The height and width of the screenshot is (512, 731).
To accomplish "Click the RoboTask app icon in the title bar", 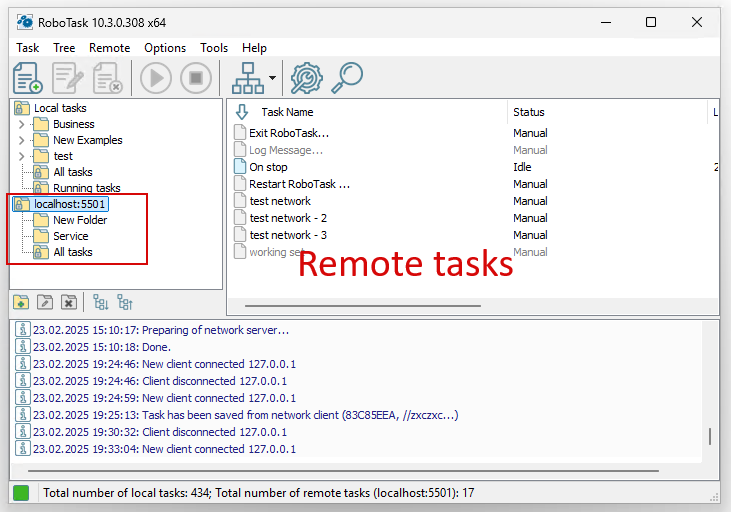I will (25, 22).
